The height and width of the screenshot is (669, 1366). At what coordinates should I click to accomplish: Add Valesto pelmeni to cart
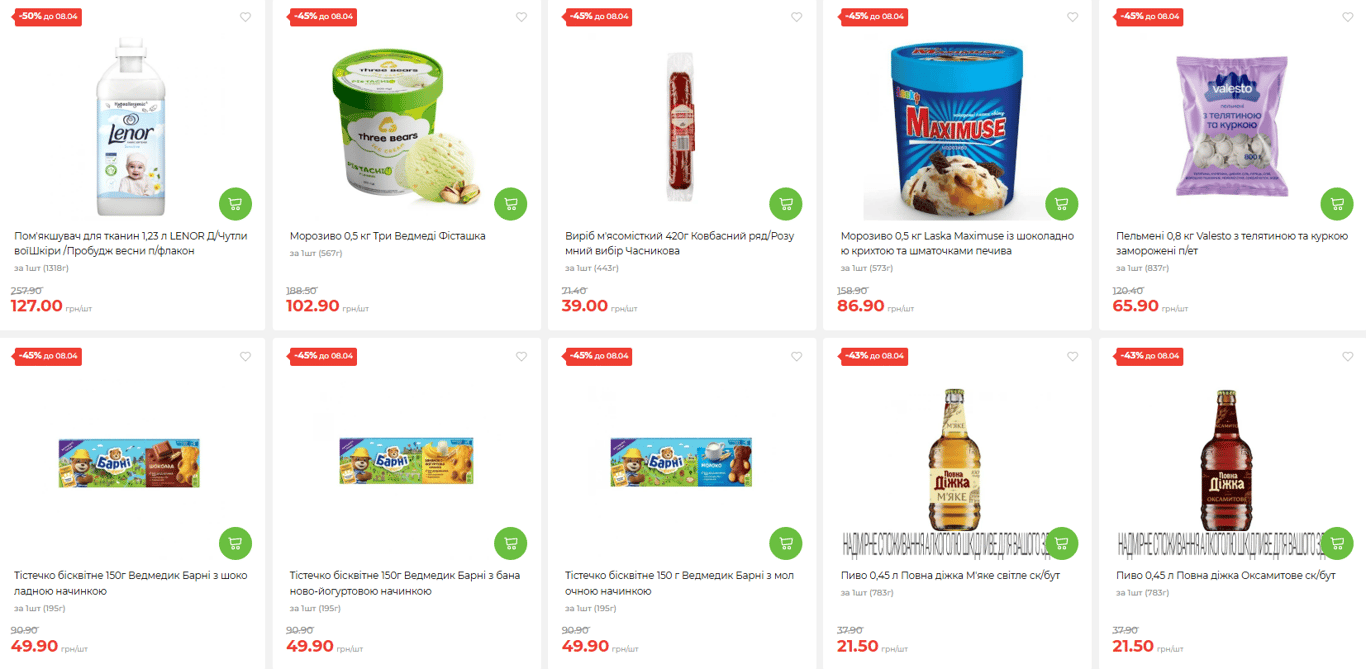click(1337, 204)
